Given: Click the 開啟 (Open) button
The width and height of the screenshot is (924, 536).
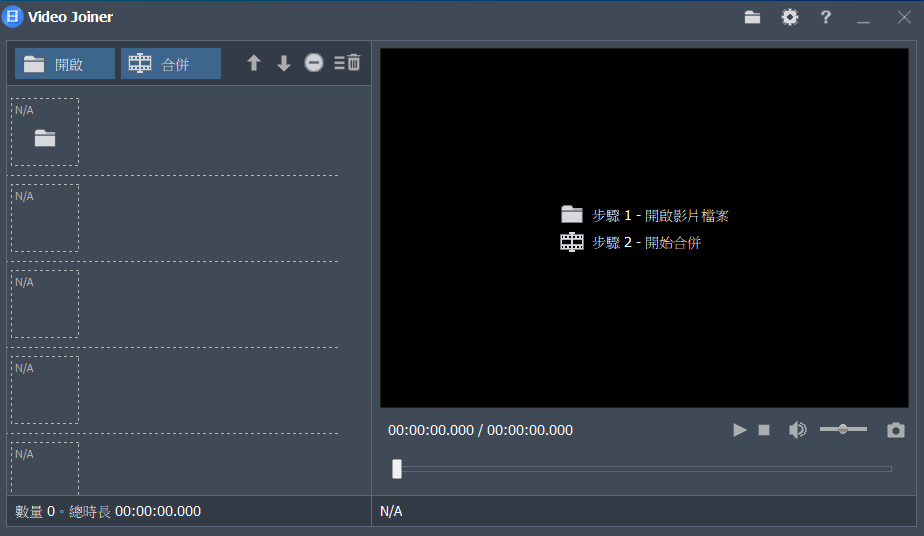Looking at the screenshot, I should [65, 64].
